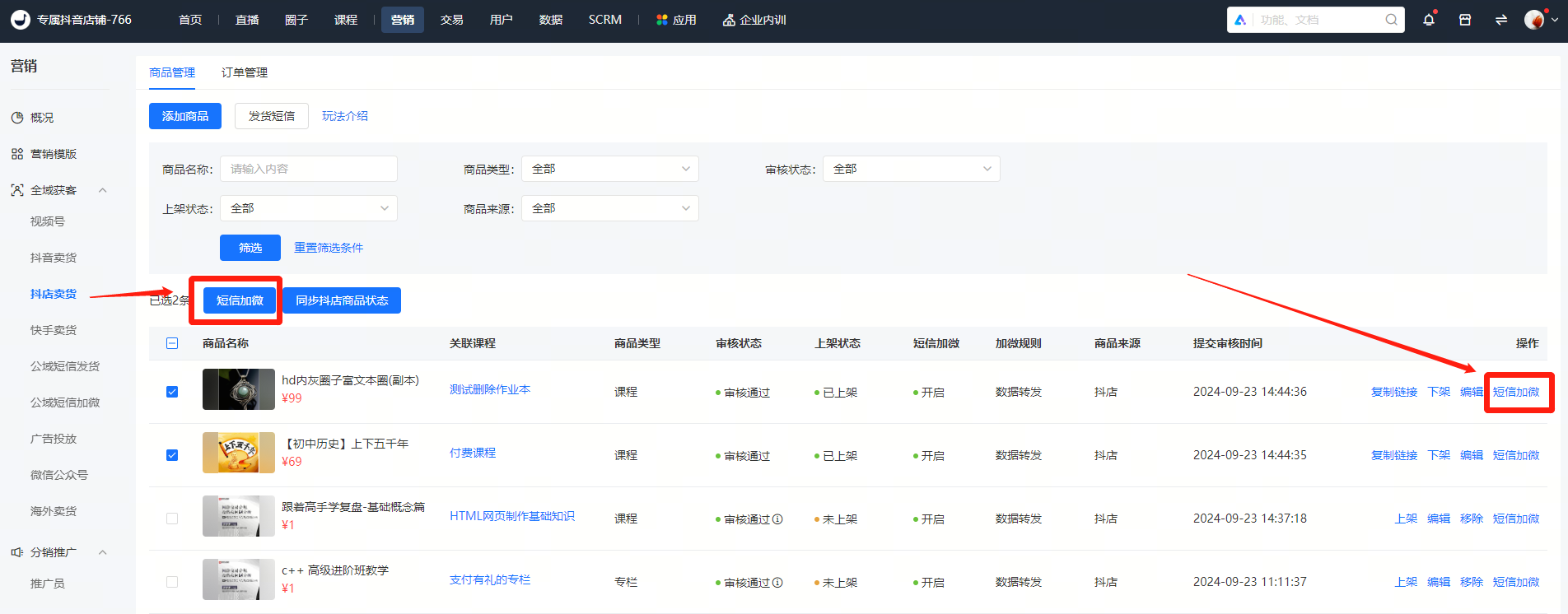This screenshot has height=614, width=1568.
Task: Check the C++ 高级进阶班教学 row checkbox
Action: (x=172, y=582)
